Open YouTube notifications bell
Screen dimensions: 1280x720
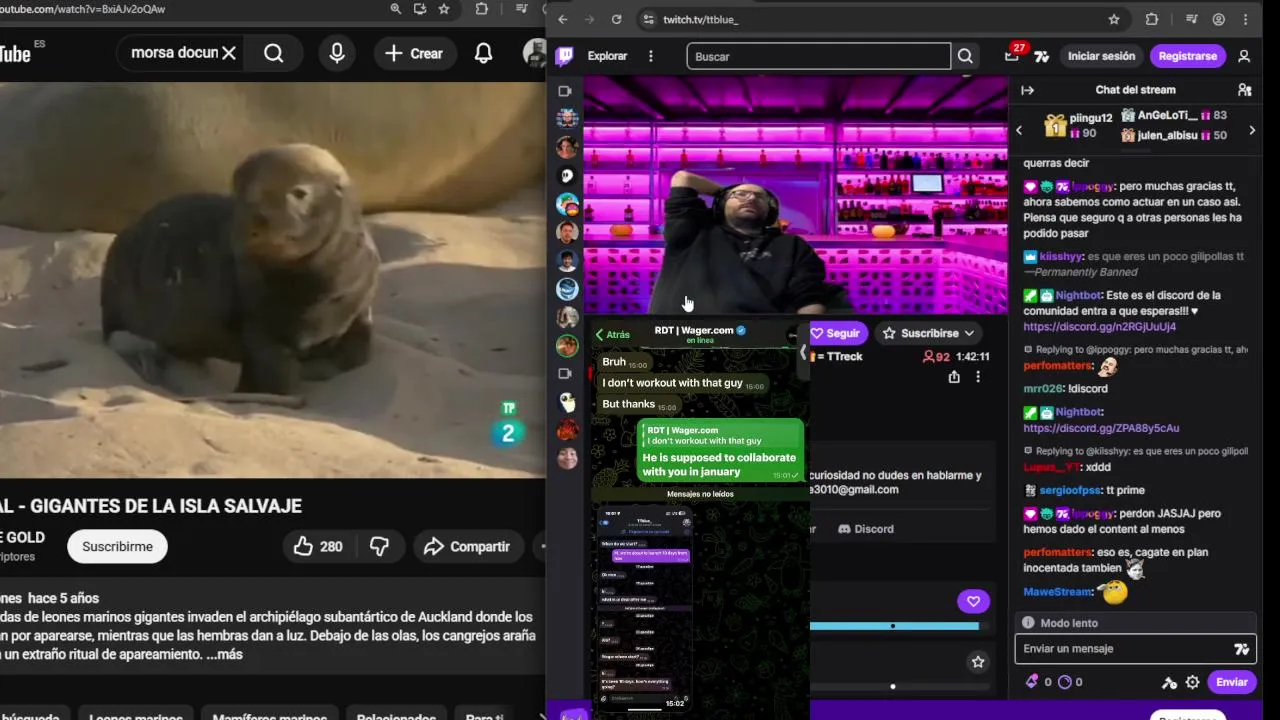pos(483,53)
